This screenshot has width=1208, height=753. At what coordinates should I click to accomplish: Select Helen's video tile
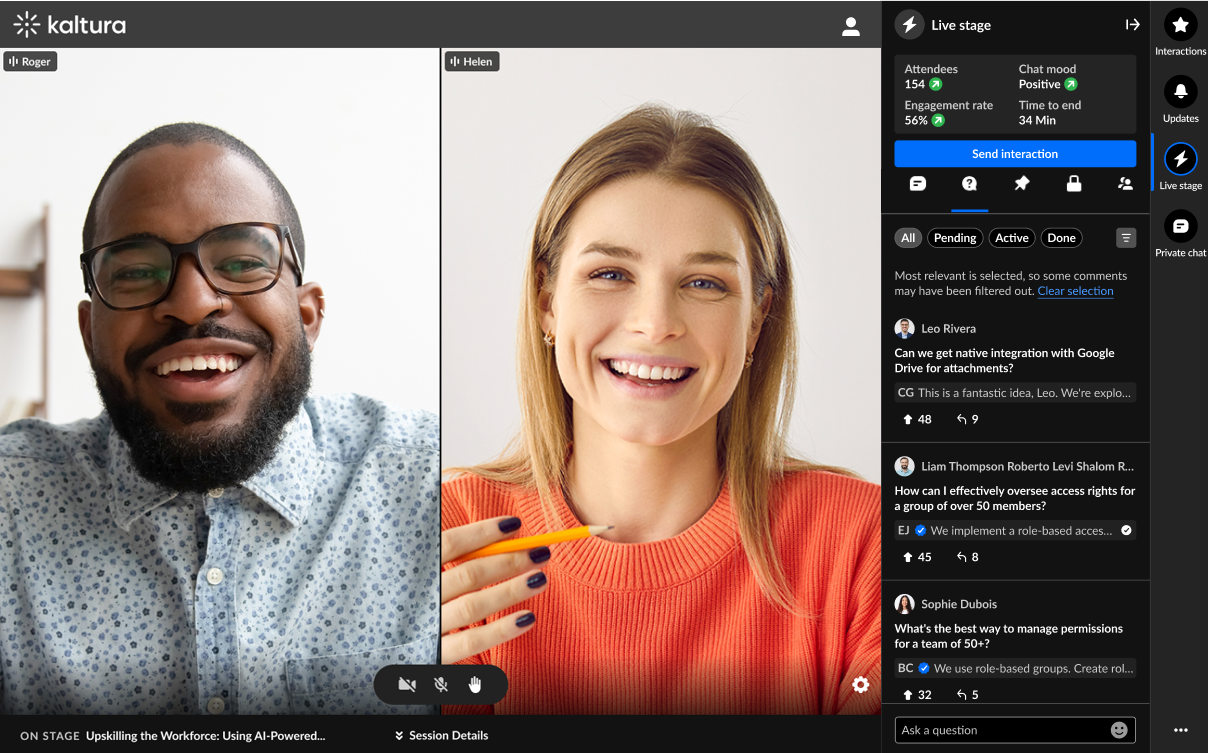pos(661,381)
